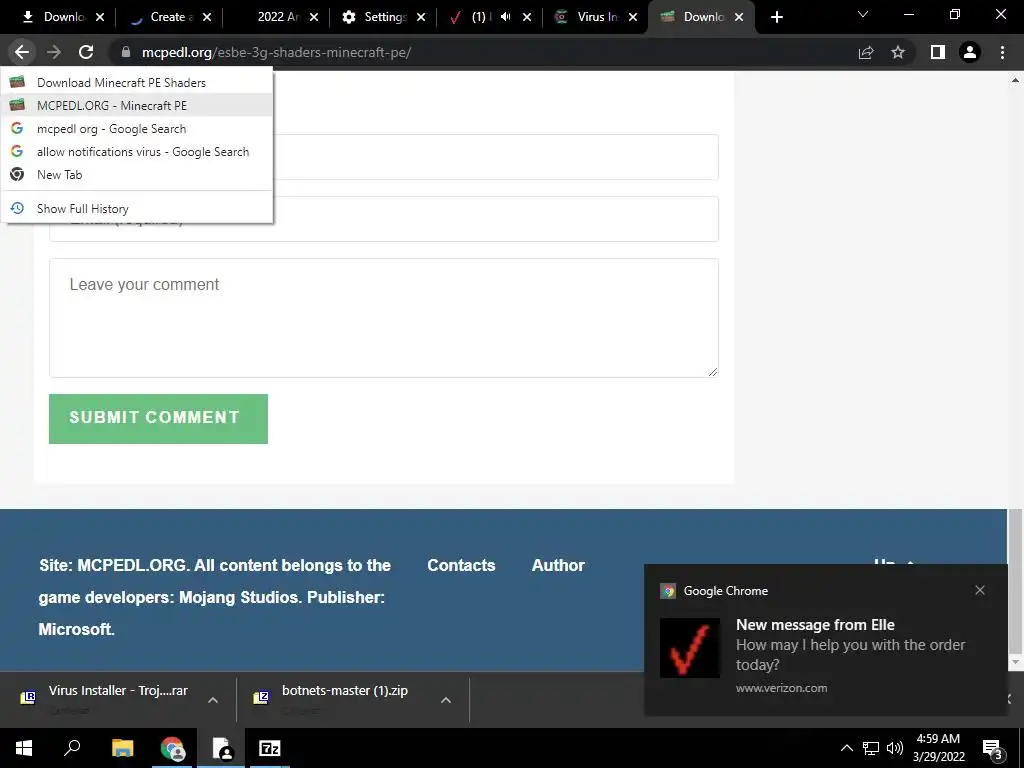This screenshot has height=768, width=1024.
Task: Choose Show Full History
Action: pos(137,208)
